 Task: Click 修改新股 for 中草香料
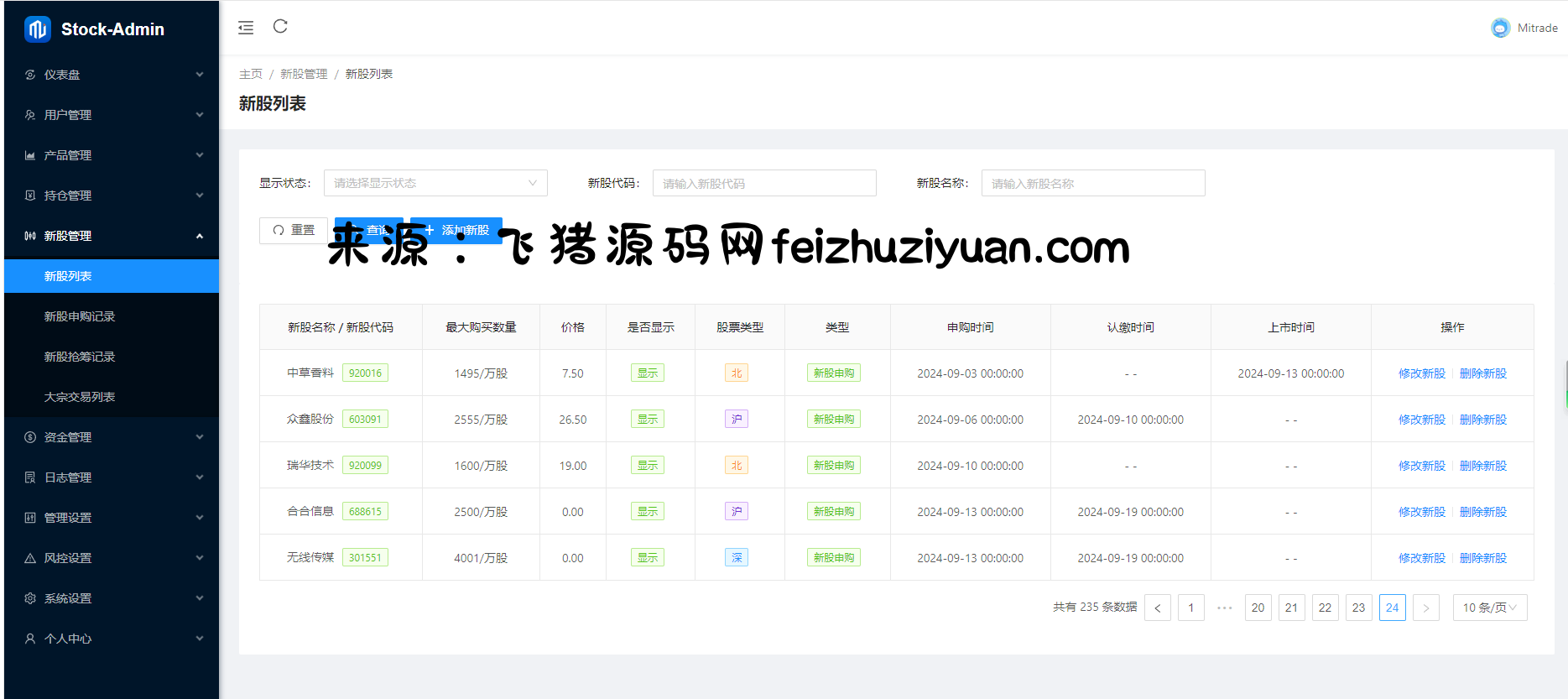[1421, 373]
